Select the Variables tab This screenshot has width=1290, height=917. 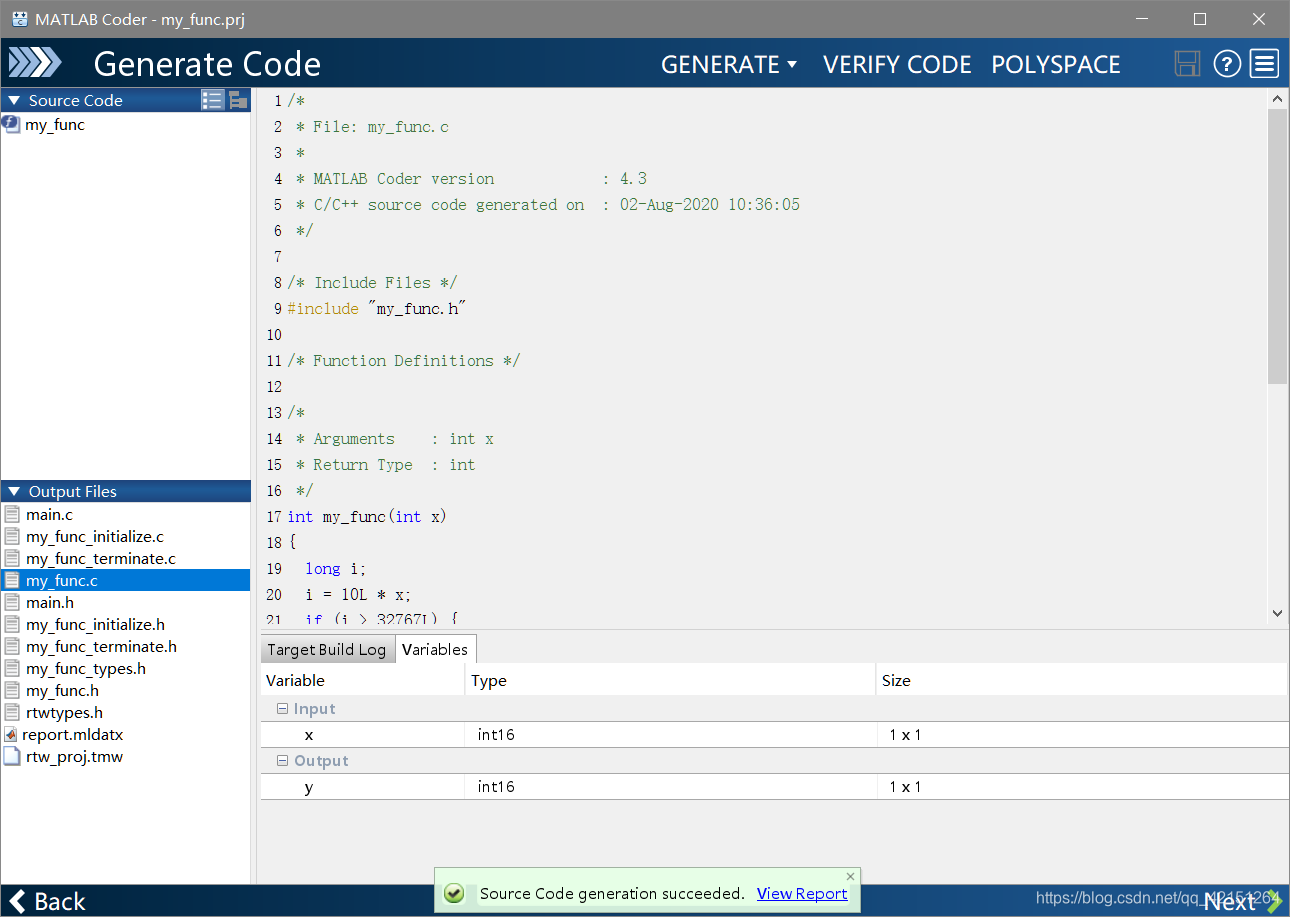[435, 649]
